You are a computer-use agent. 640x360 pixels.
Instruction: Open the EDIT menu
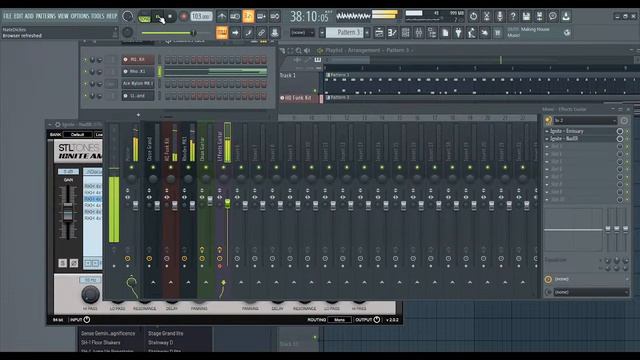(x=18, y=16)
